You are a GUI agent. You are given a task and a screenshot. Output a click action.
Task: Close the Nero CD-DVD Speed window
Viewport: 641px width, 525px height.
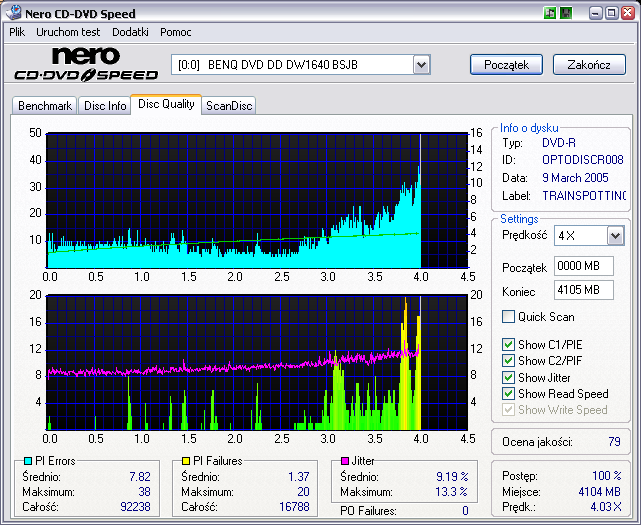point(628,13)
